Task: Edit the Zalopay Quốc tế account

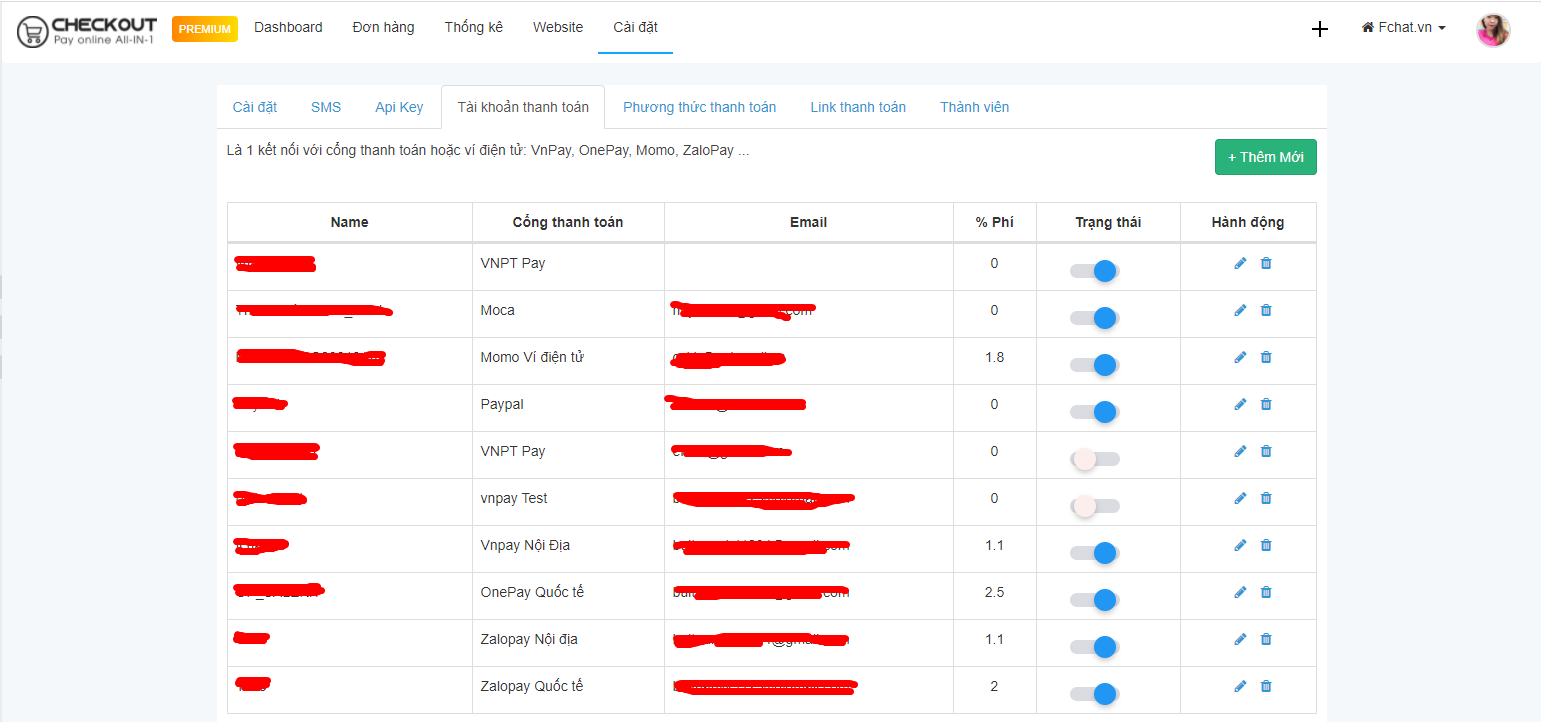Action: click(1240, 686)
